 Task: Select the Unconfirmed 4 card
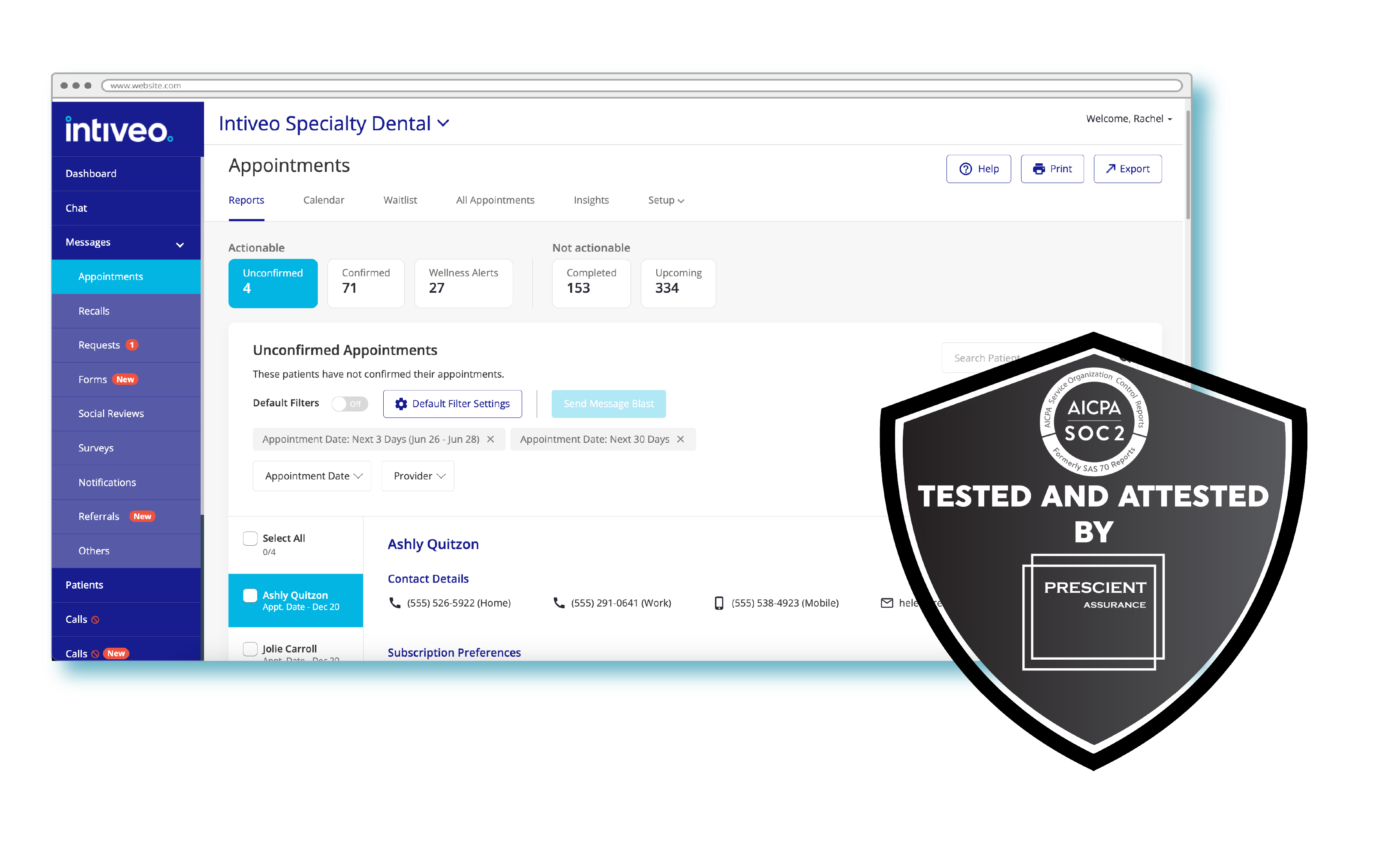[x=273, y=284]
